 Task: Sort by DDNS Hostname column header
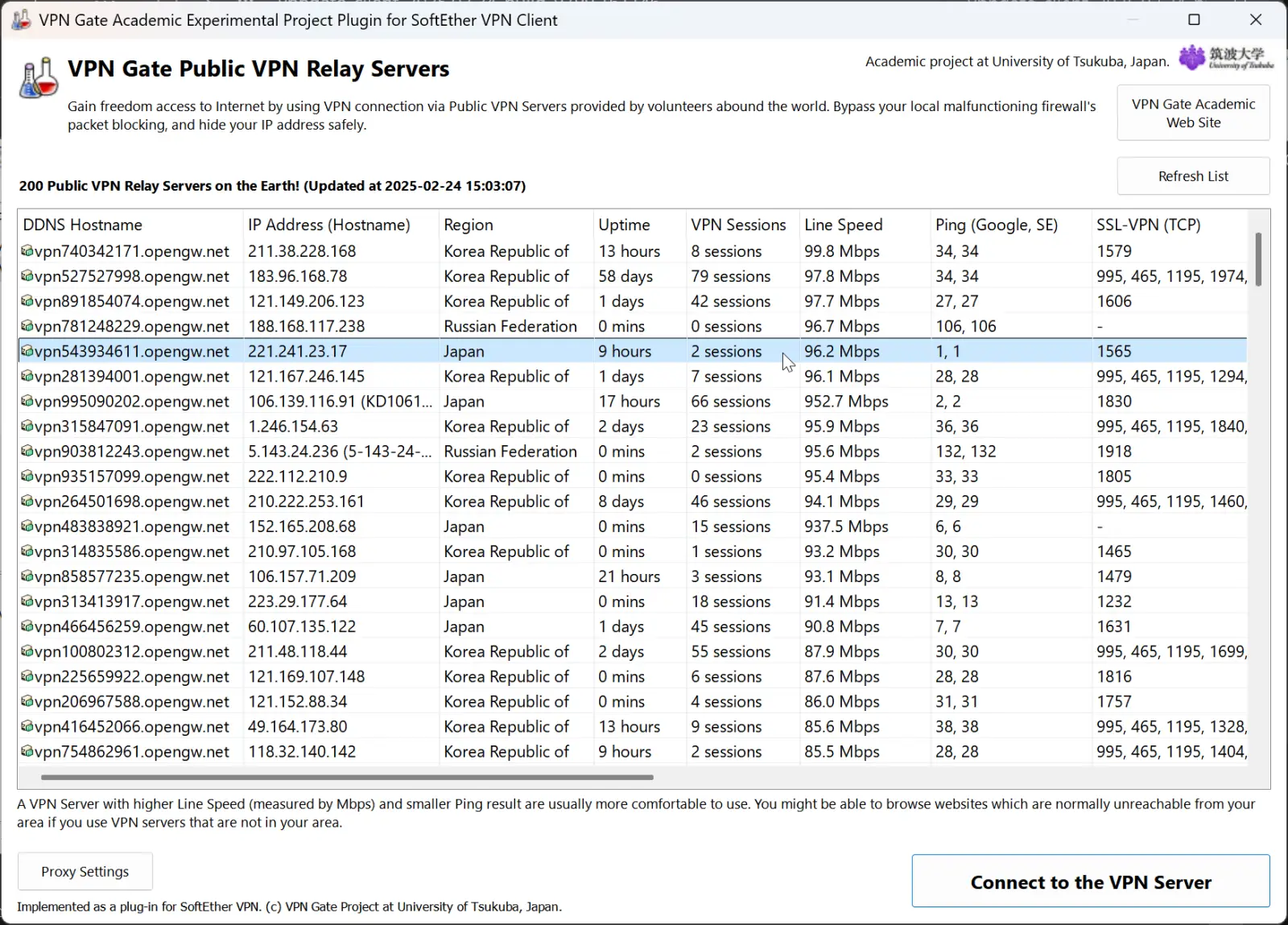(x=130, y=225)
